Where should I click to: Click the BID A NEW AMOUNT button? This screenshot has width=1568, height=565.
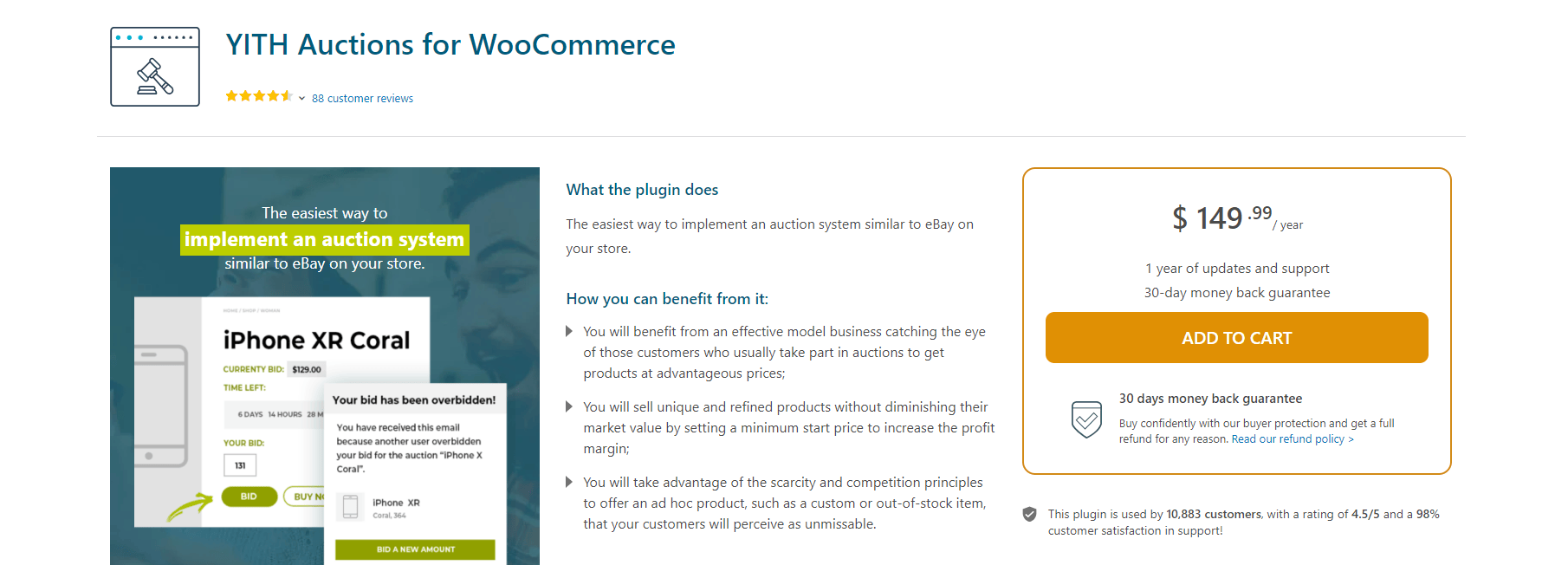point(415,549)
